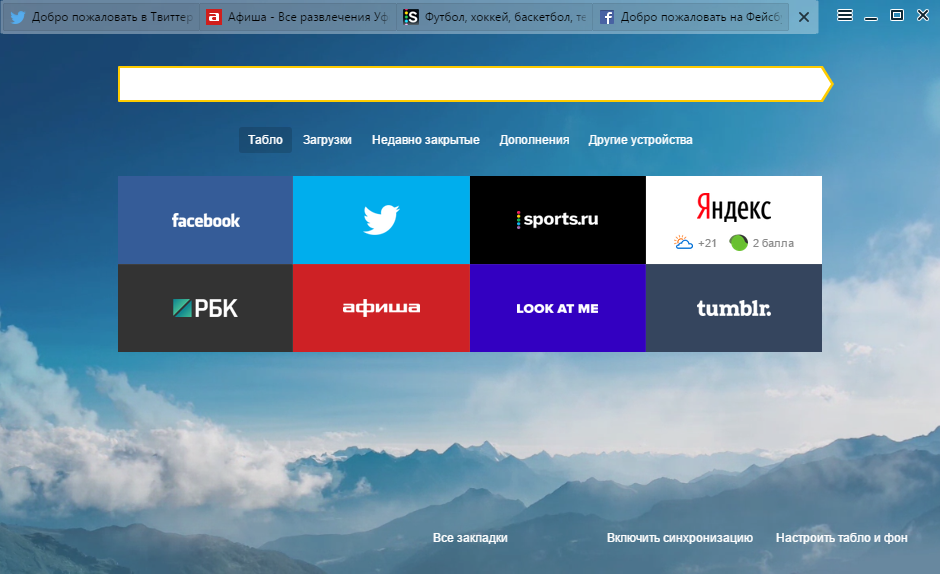Open the Яндекс tile
Image resolution: width=940 pixels, height=574 pixels.
[x=734, y=220]
